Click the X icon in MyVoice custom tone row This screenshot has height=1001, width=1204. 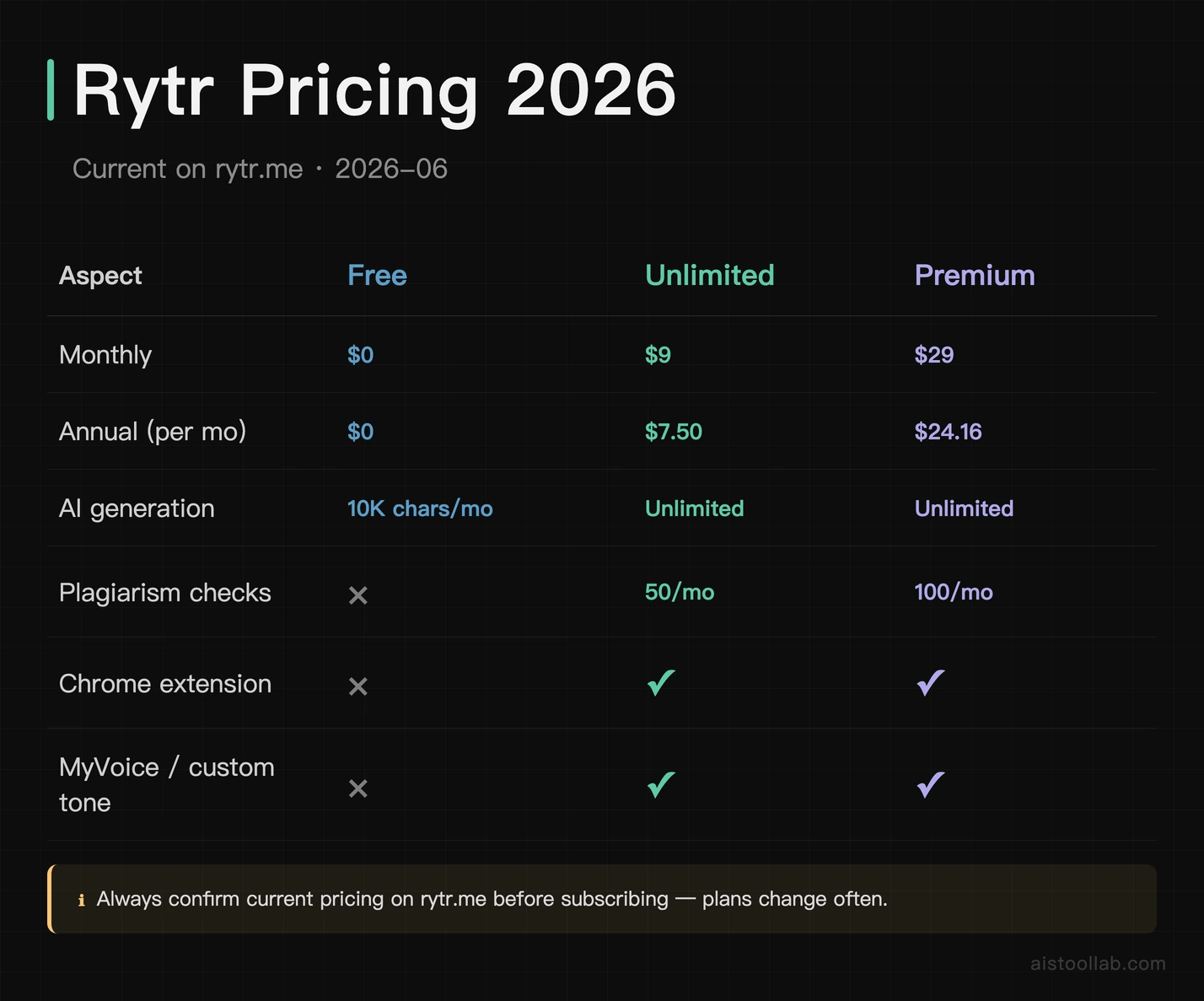[x=357, y=788]
